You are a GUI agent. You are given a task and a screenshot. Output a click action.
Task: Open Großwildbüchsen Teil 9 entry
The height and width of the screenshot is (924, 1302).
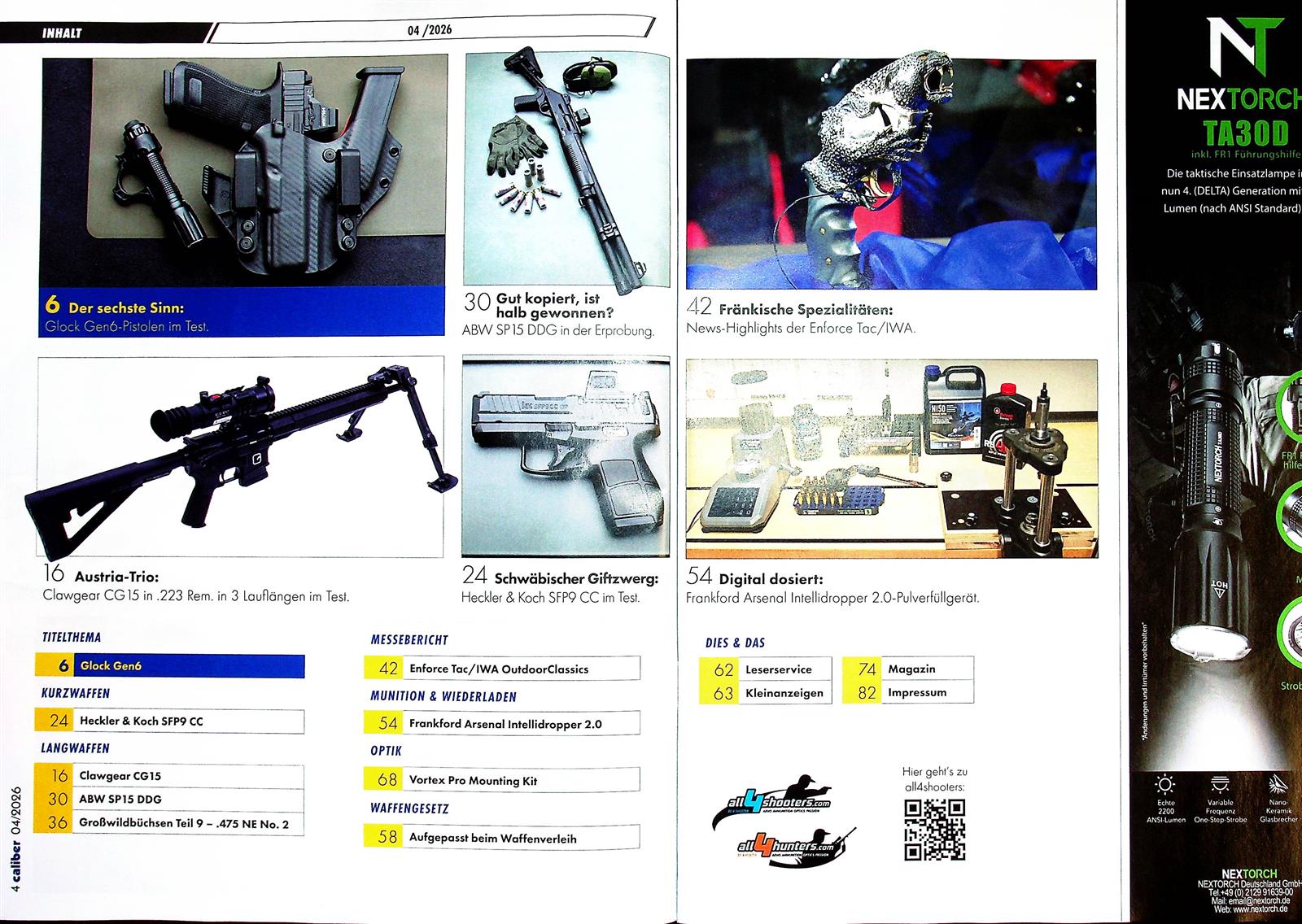pyautogui.click(x=170, y=823)
